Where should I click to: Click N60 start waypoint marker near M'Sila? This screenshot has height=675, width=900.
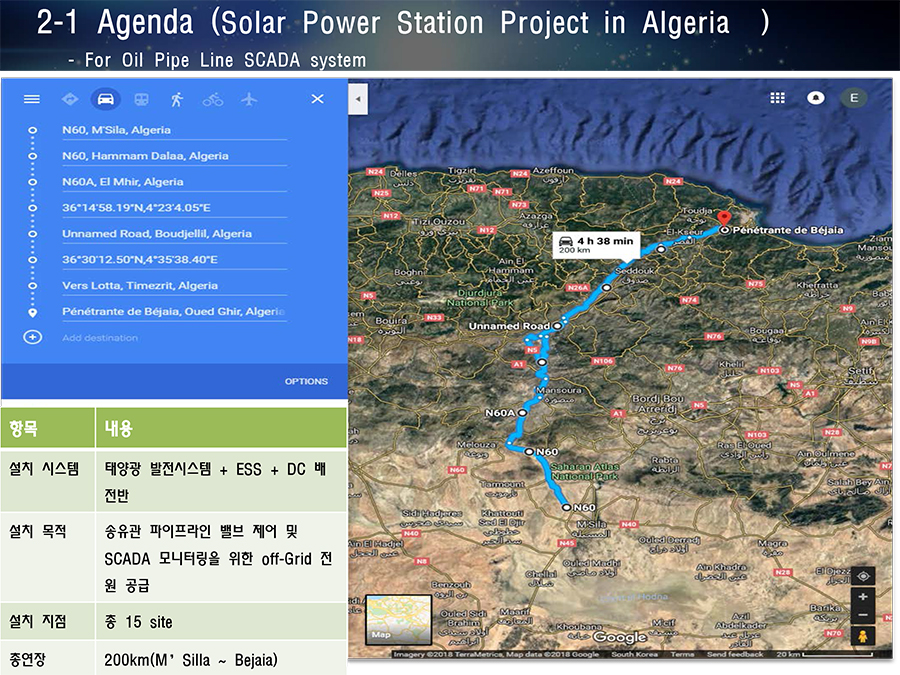click(x=567, y=507)
